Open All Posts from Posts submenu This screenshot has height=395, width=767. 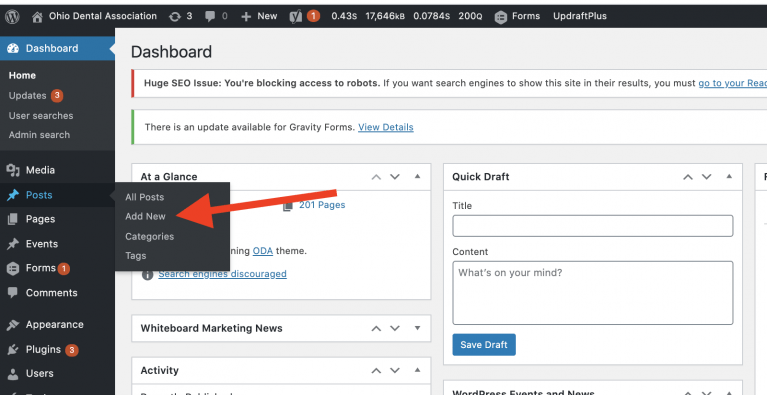tap(144, 198)
